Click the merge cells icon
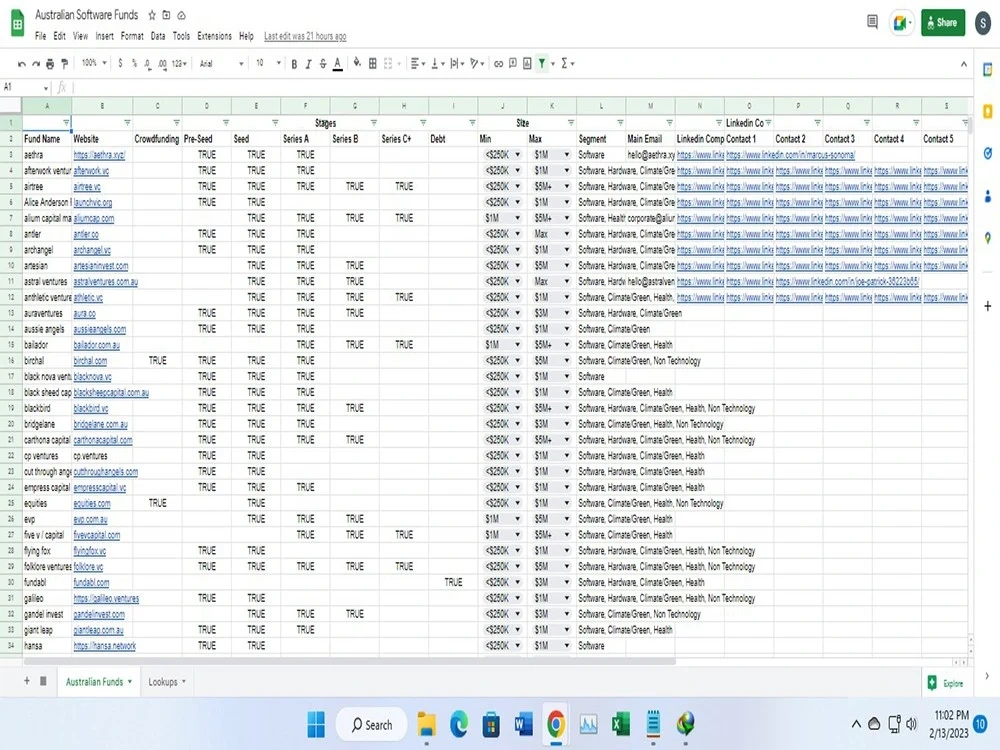 (388, 63)
